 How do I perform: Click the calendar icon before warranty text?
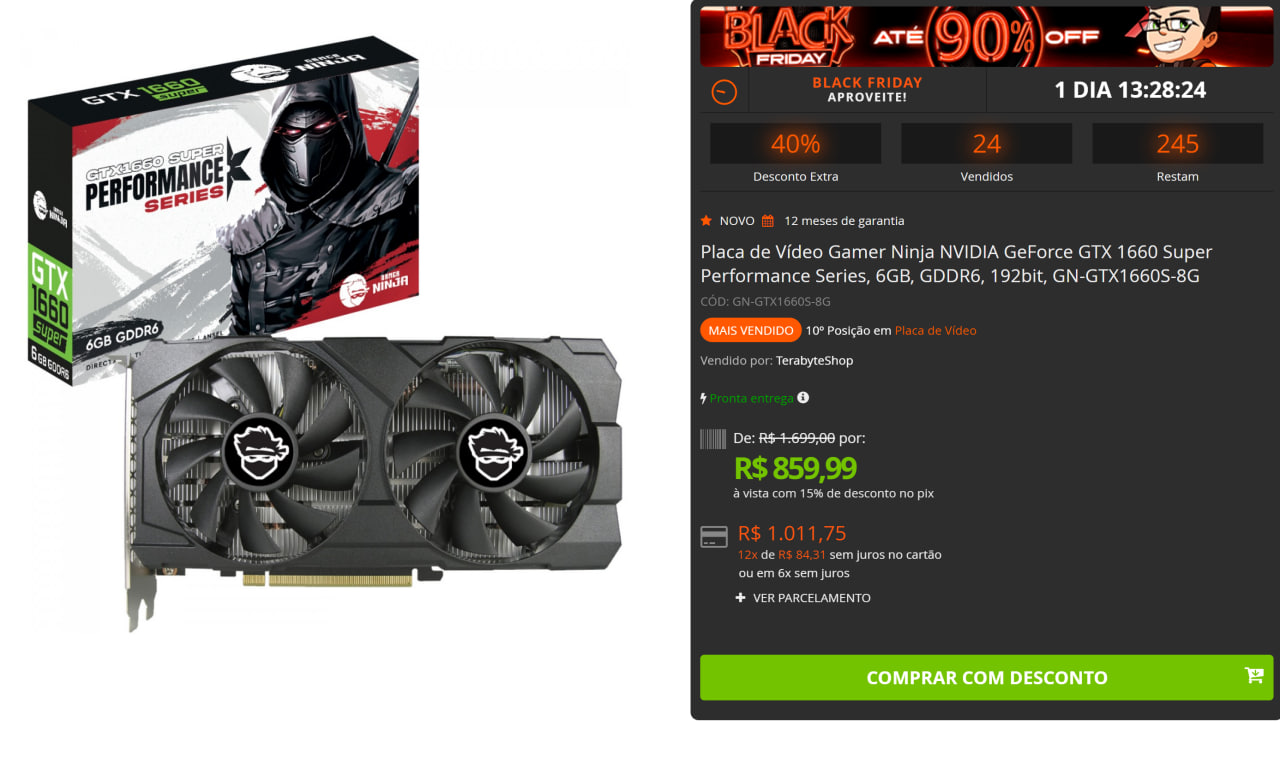click(768, 221)
